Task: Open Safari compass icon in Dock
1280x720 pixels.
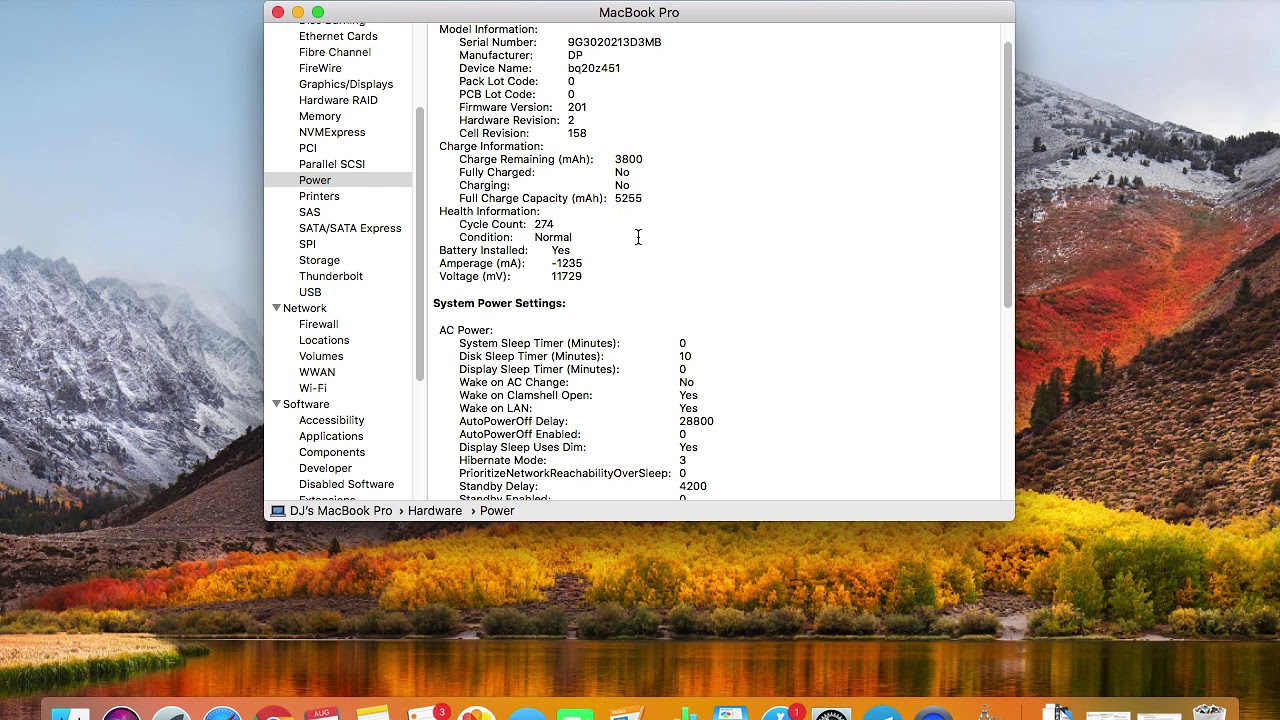Action: pyautogui.click(x=222, y=713)
